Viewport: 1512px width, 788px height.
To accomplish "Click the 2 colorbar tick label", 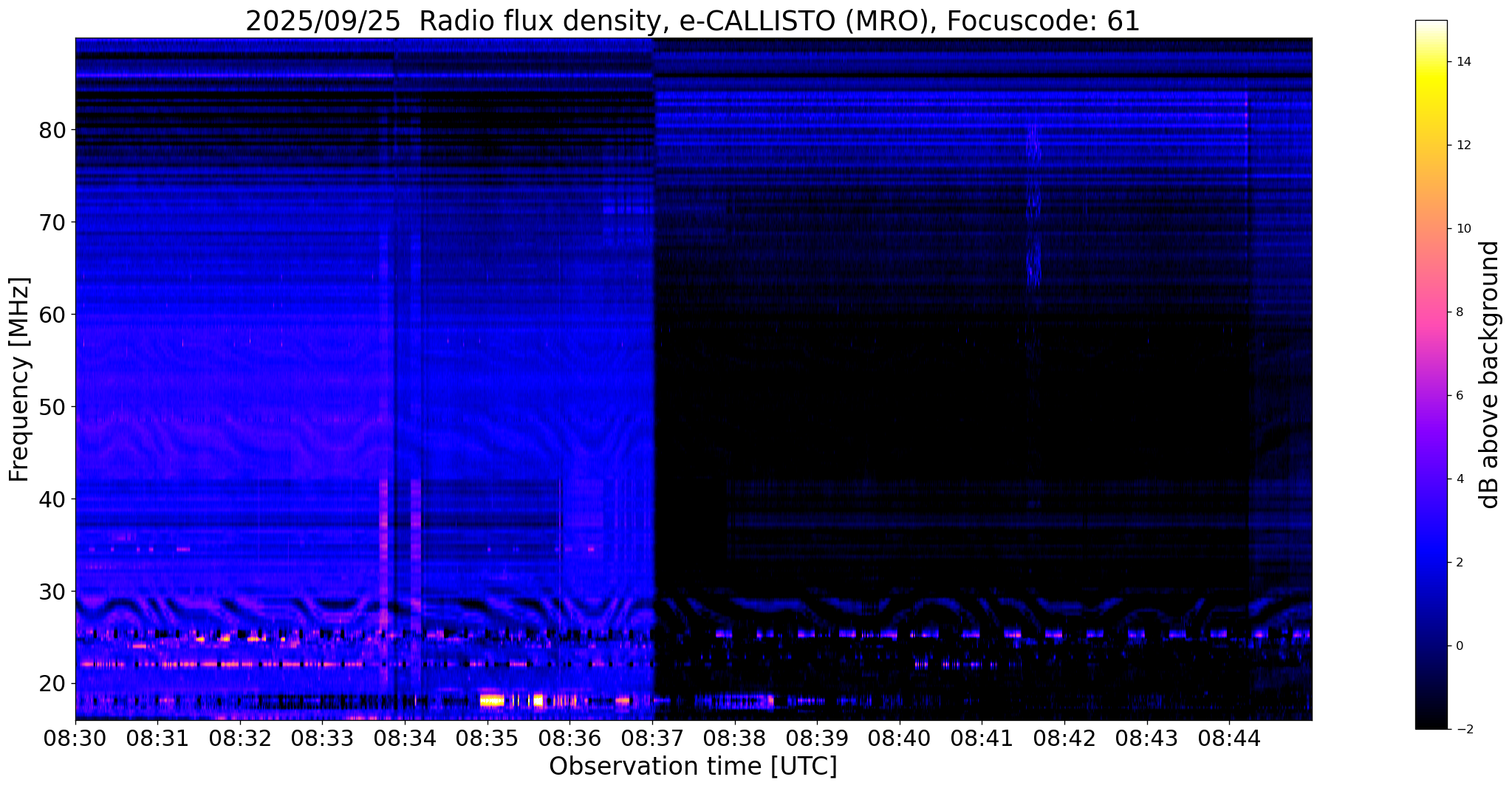I will click(x=1458, y=563).
